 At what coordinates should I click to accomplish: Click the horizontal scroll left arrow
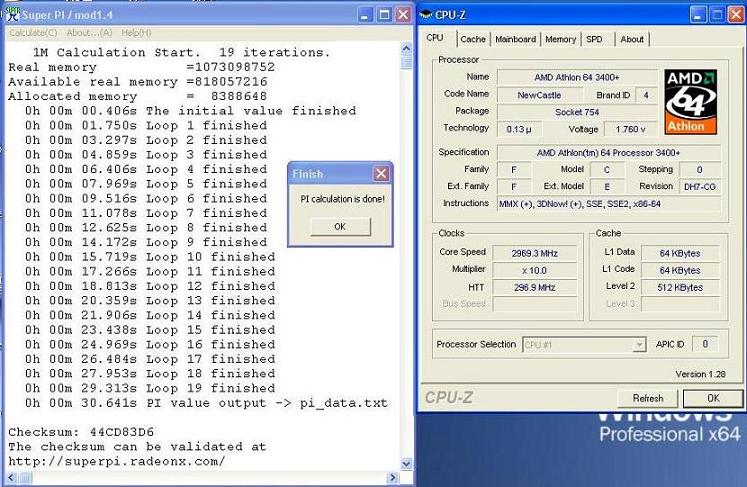click(x=11, y=477)
